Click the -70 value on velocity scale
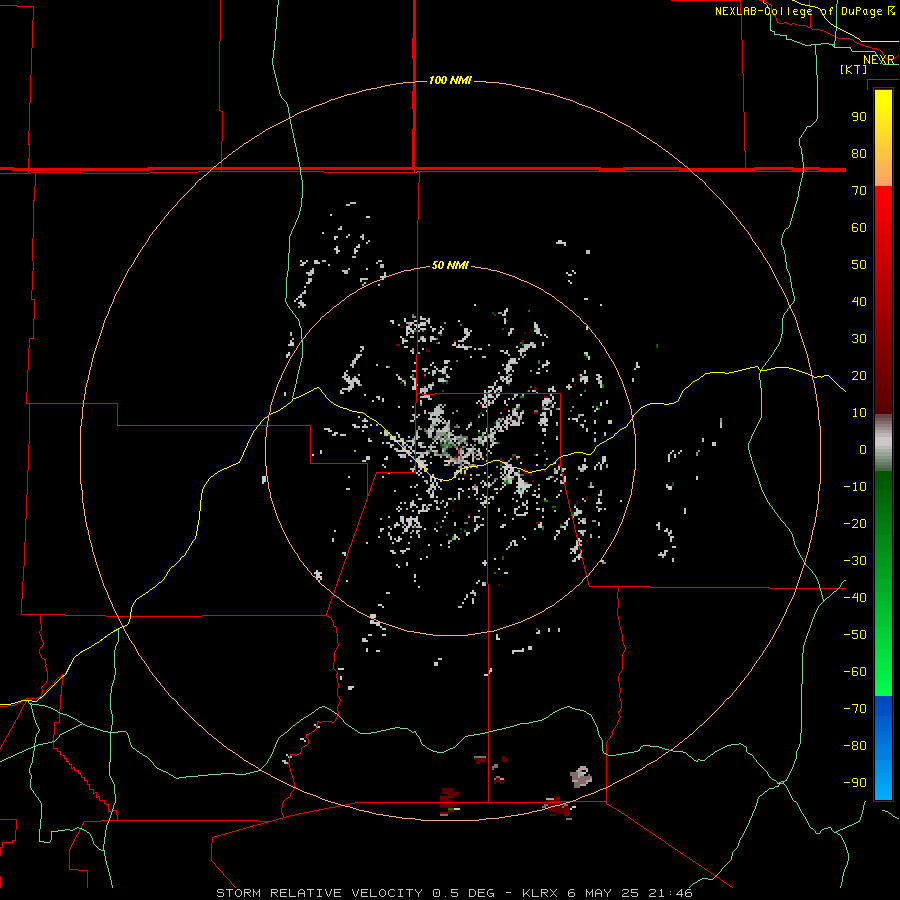 point(855,708)
